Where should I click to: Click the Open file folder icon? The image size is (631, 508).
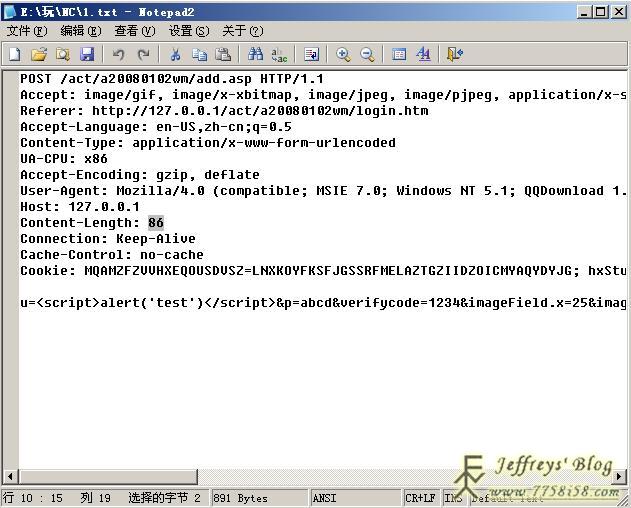coord(39,54)
